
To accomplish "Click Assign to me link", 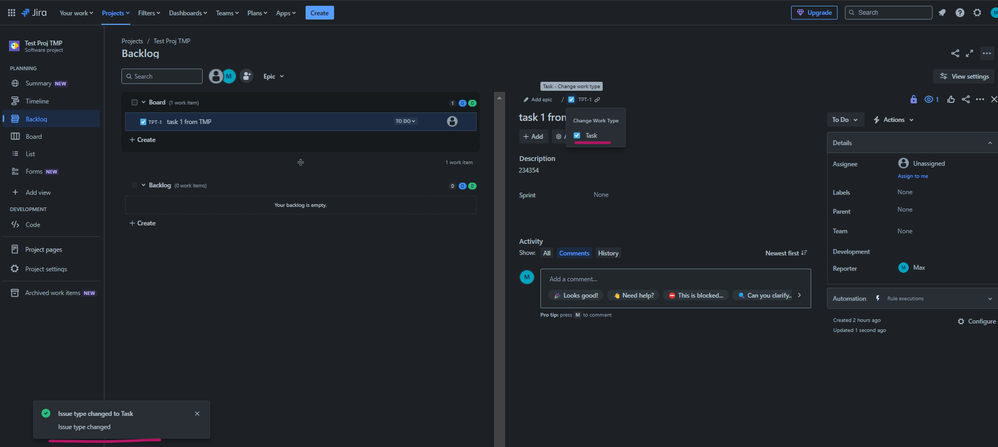I will (x=913, y=176).
